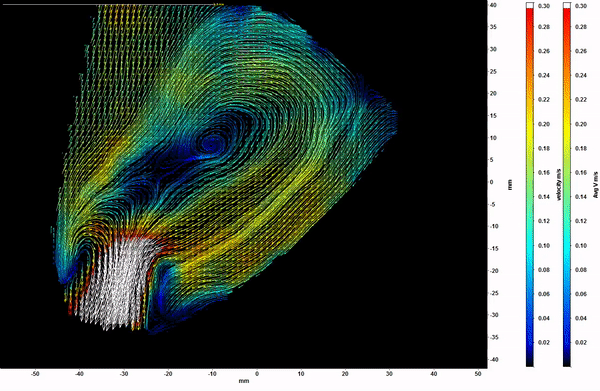Click y-axis tick label 35
This screenshot has height=391, width=600.
pos(494,27)
